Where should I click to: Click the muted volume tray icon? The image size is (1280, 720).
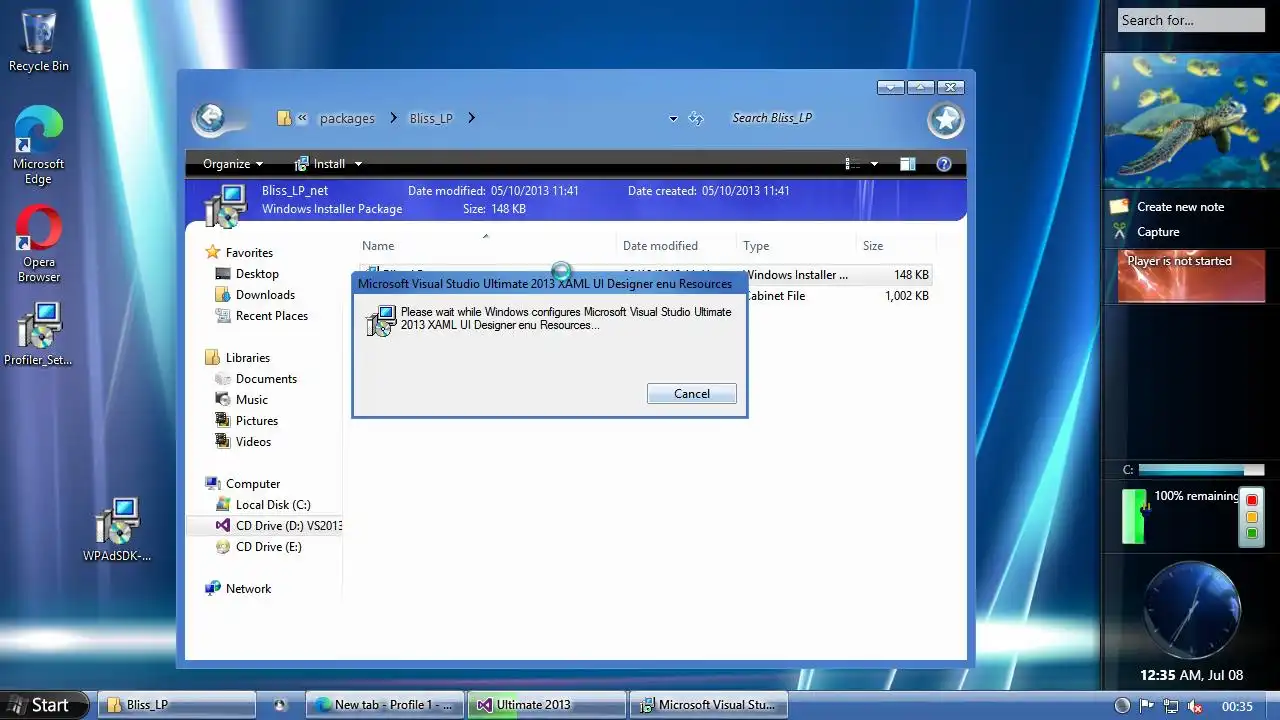tap(1193, 706)
